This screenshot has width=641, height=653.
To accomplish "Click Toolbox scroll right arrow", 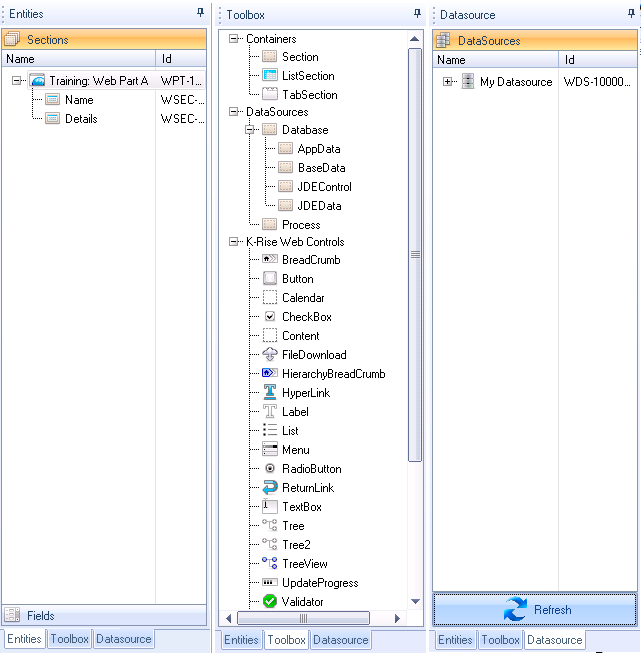I will [x=397, y=618].
